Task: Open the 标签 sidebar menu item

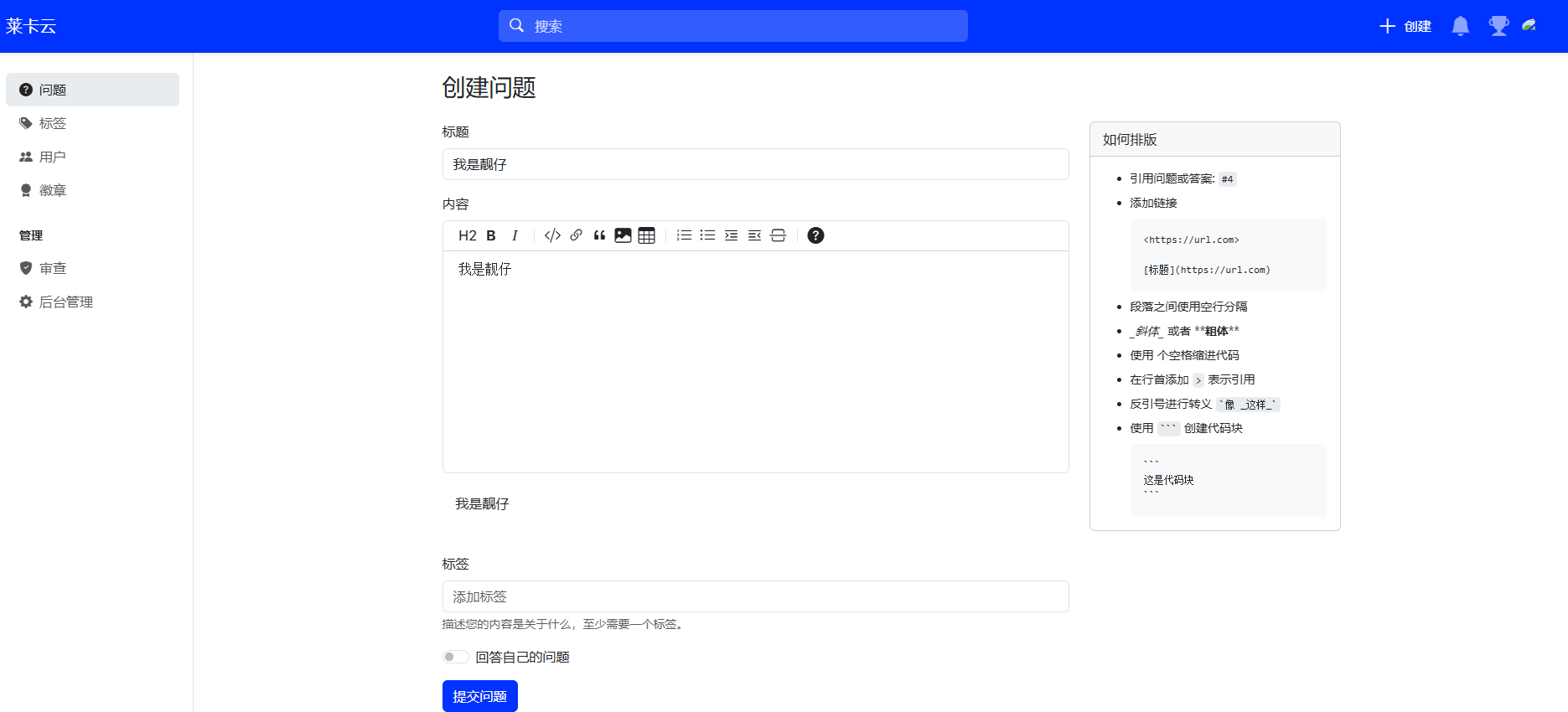Action: click(x=92, y=123)
